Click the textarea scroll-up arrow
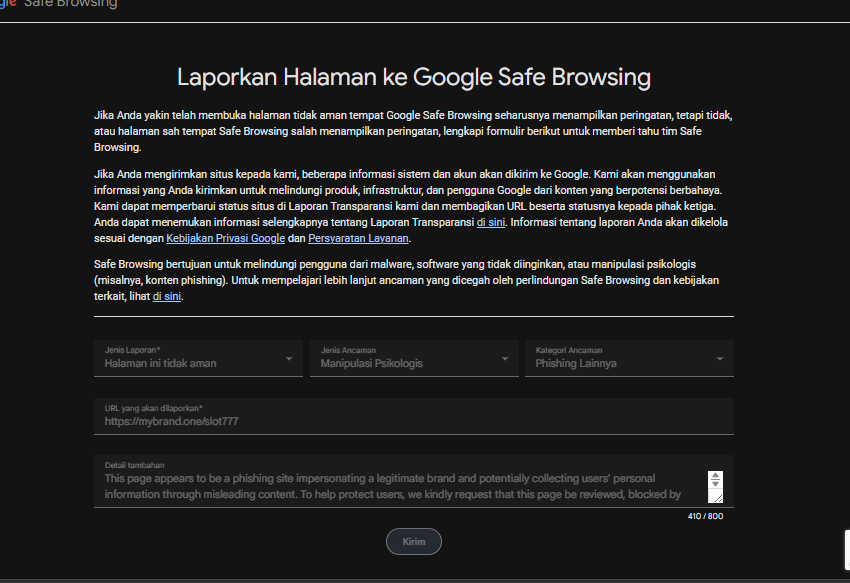 point(716,475)
